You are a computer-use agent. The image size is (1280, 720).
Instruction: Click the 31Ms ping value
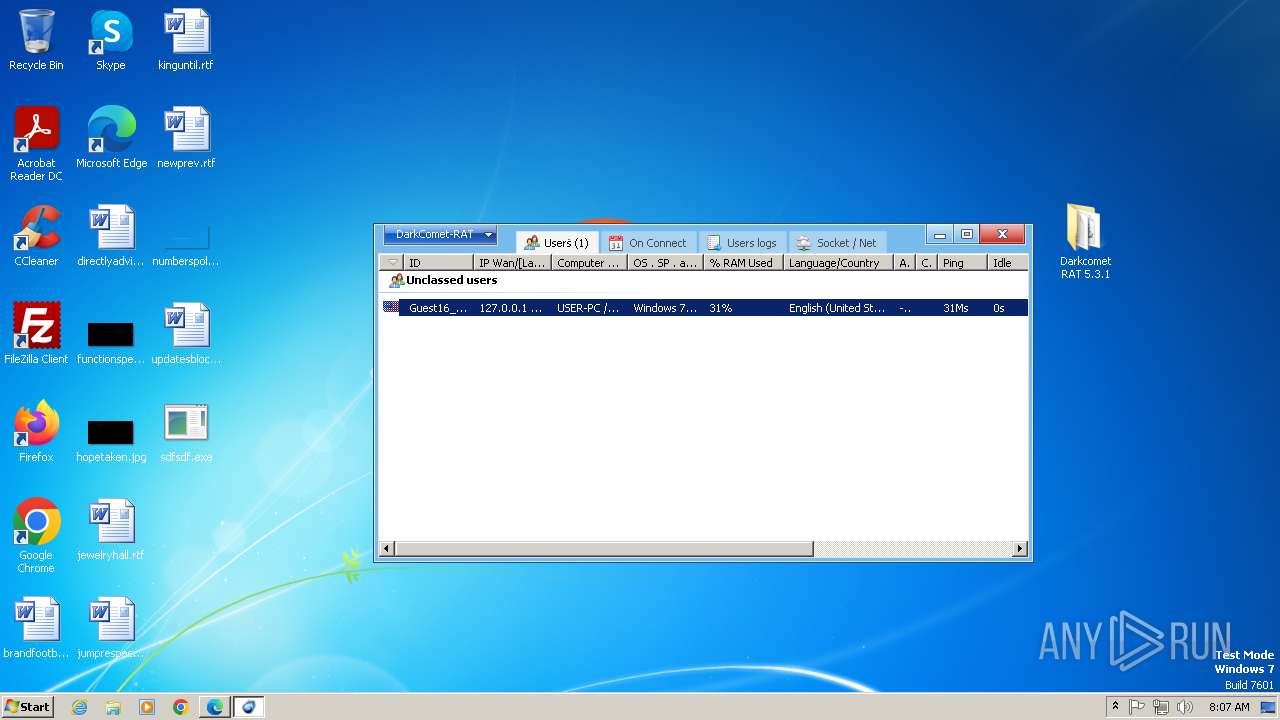tap(955, 308)
